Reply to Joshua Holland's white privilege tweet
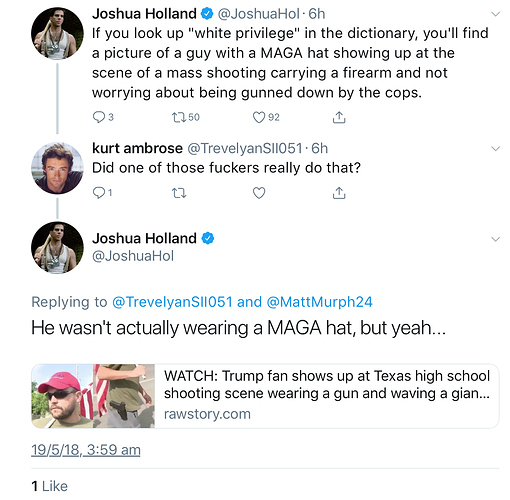Image resolution: width=510 pixels, height=500 pixels. click(x=99, y=117)
